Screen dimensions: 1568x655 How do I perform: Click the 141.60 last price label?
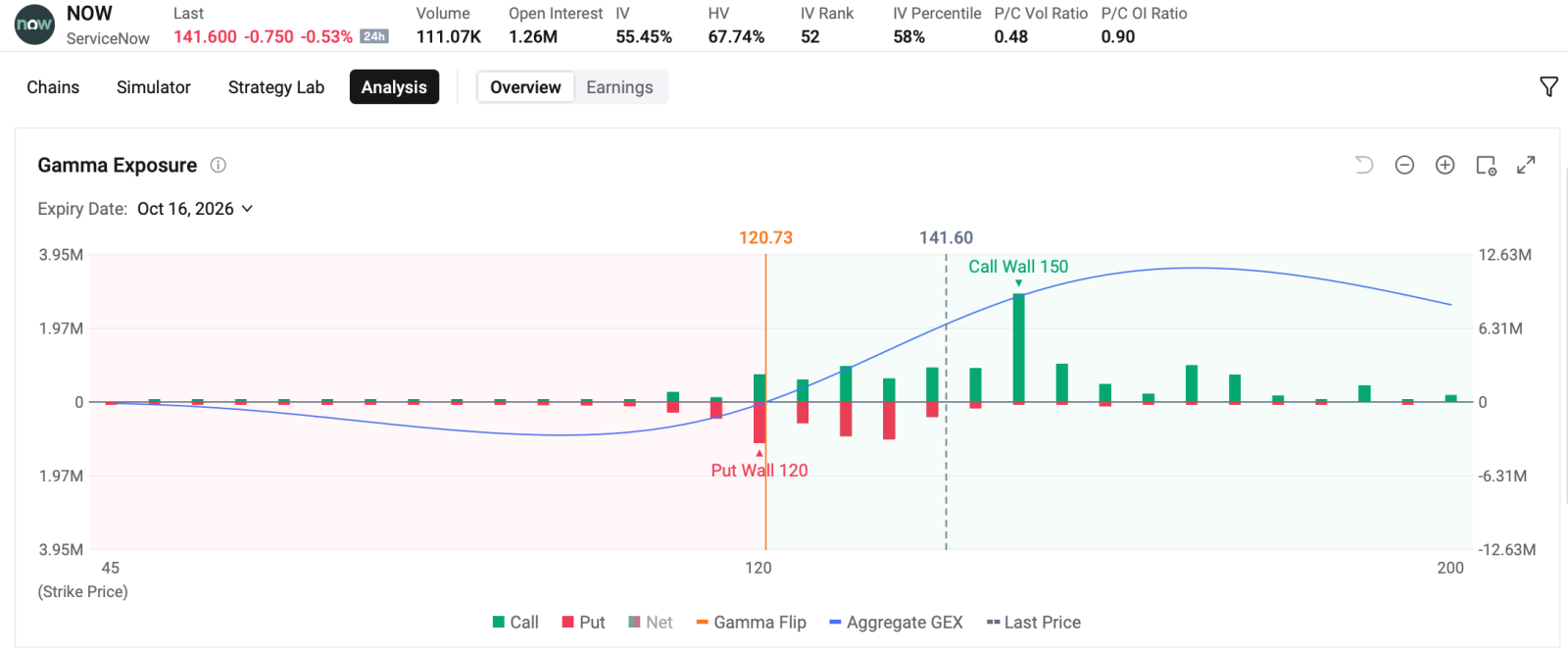[946, 237]
